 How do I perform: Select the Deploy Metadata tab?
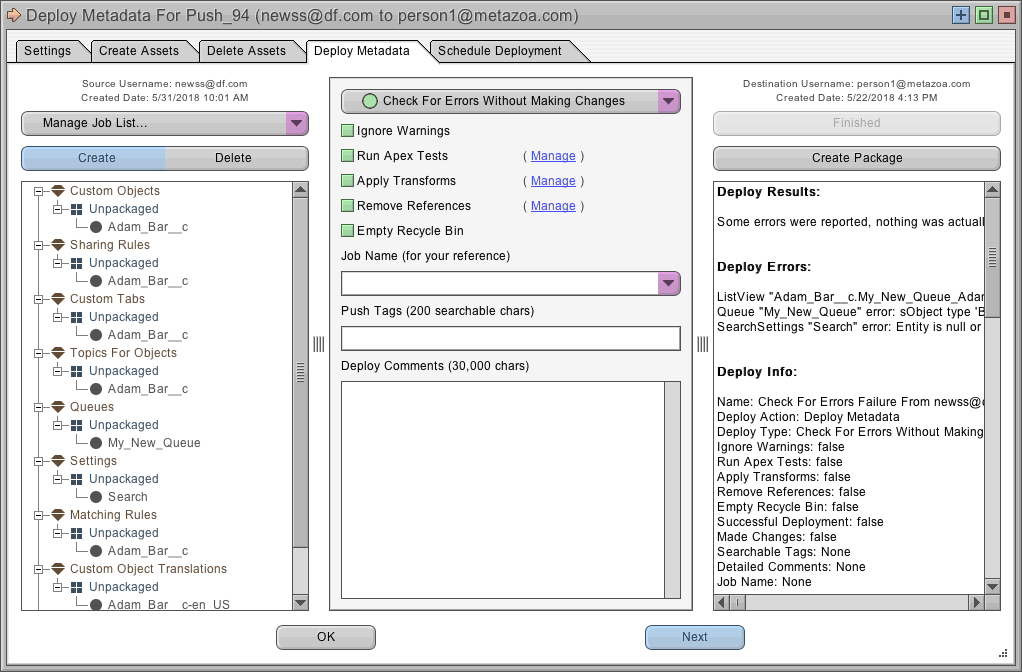[362, 51]
